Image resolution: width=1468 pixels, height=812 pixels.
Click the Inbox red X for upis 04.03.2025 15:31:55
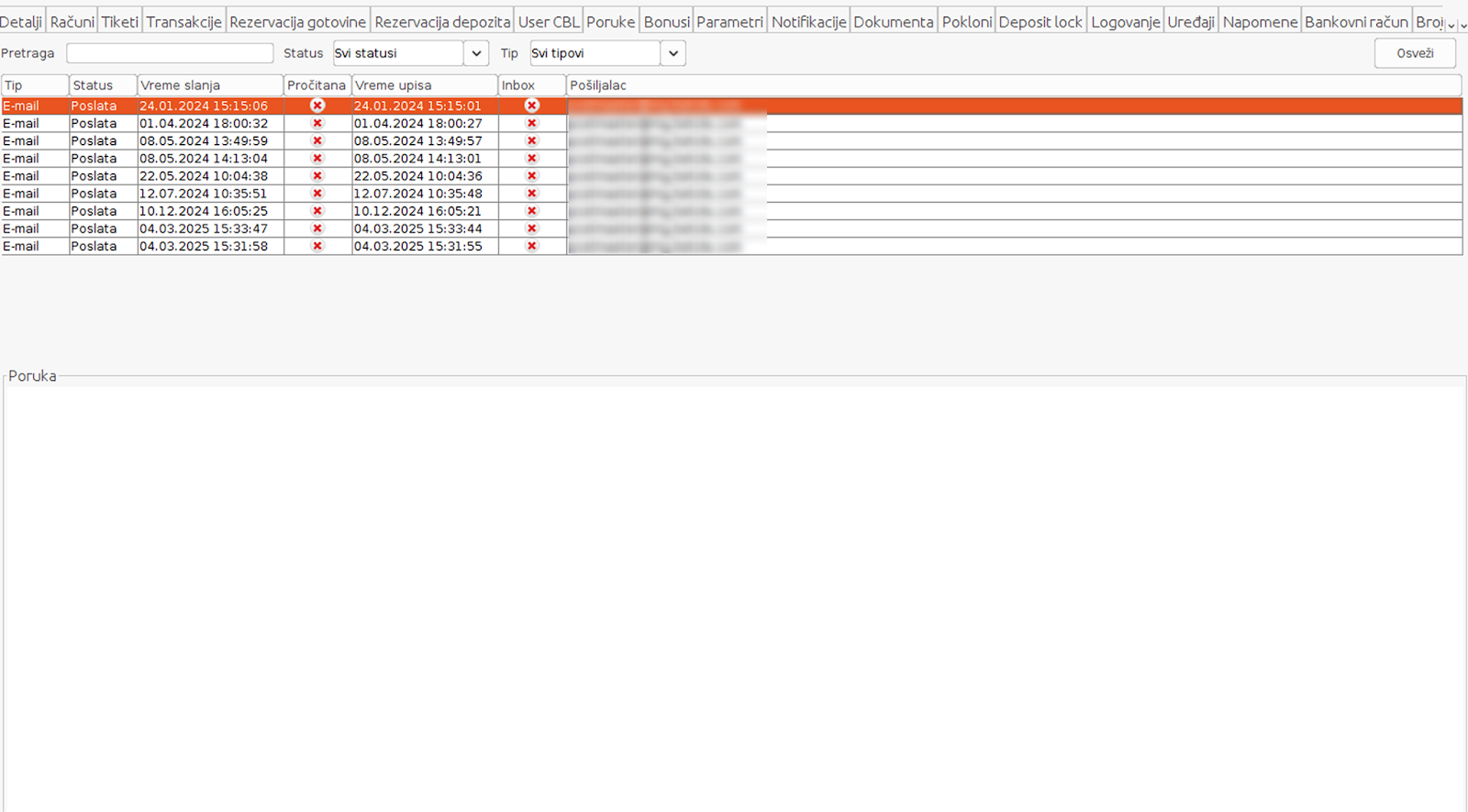[531, 246]
